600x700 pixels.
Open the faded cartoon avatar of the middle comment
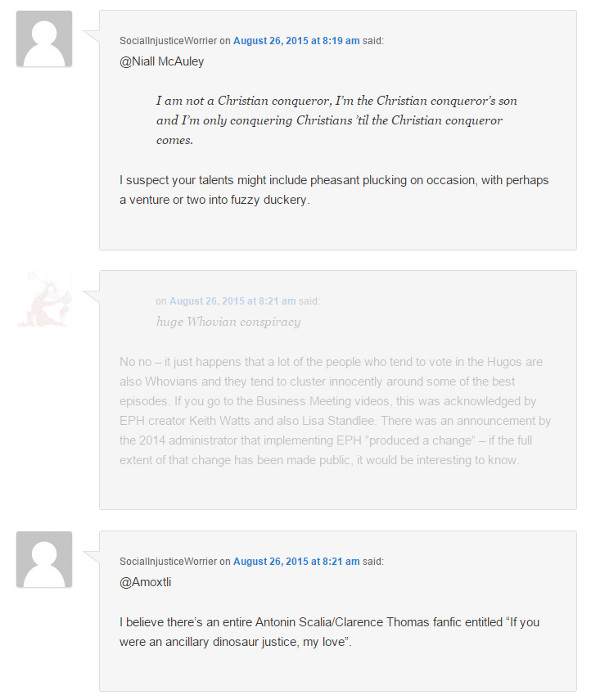click(x=44, y=299)
